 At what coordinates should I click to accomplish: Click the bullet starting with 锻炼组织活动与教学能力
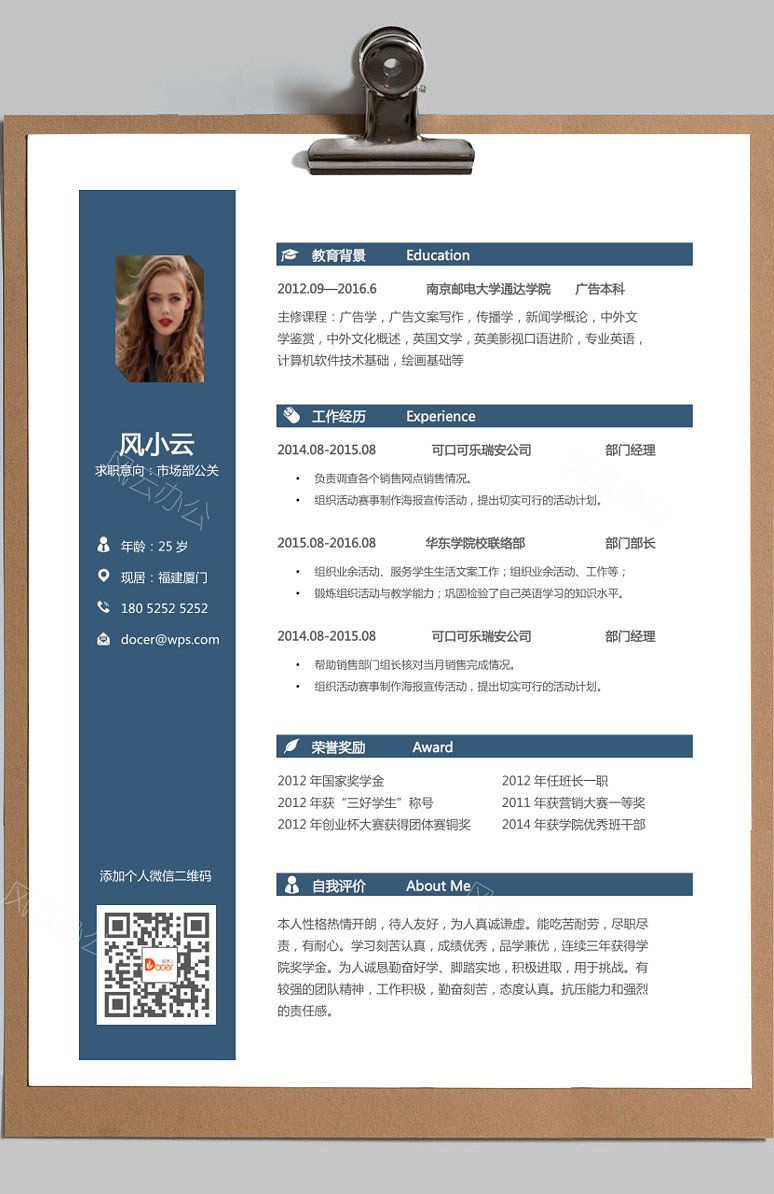click(x=469, y=593)
